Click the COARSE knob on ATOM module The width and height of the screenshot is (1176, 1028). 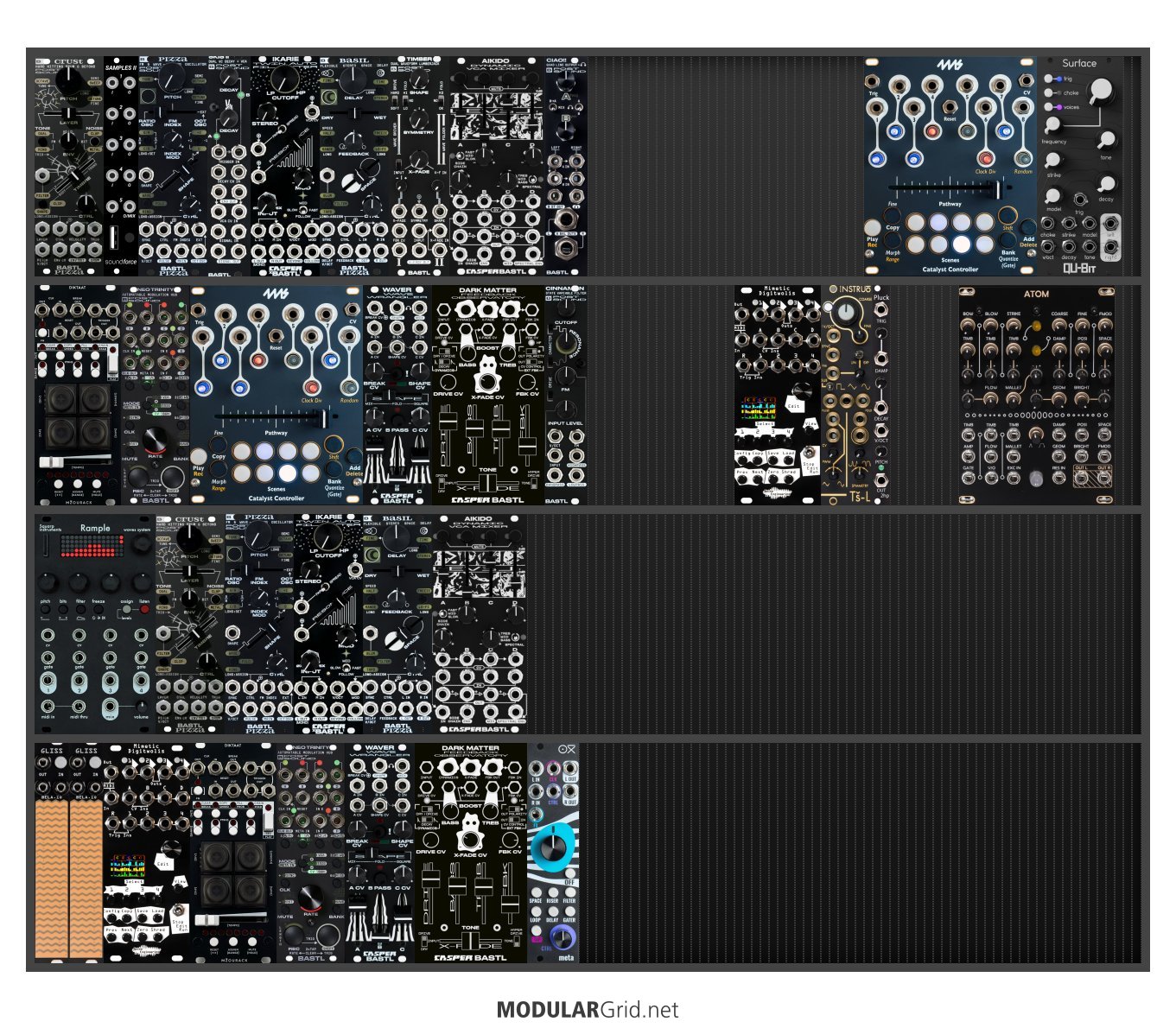1058,326
